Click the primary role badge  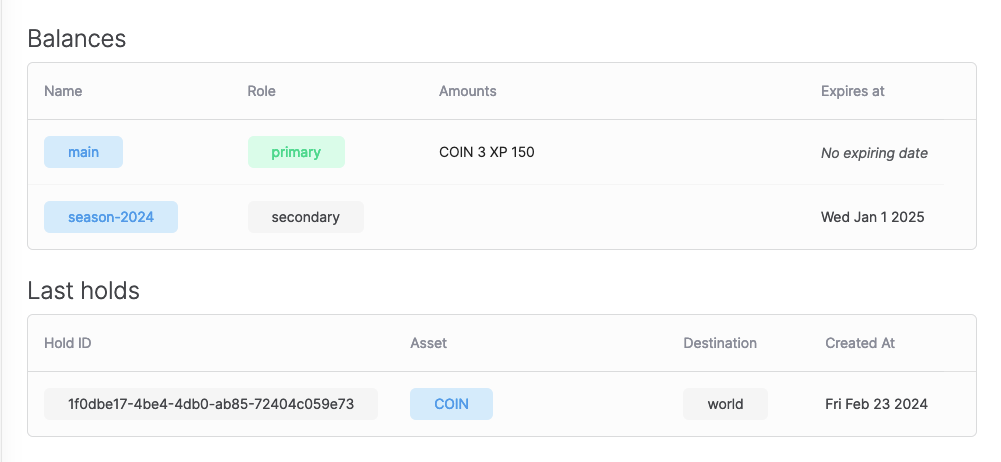(x=296, y=152)
